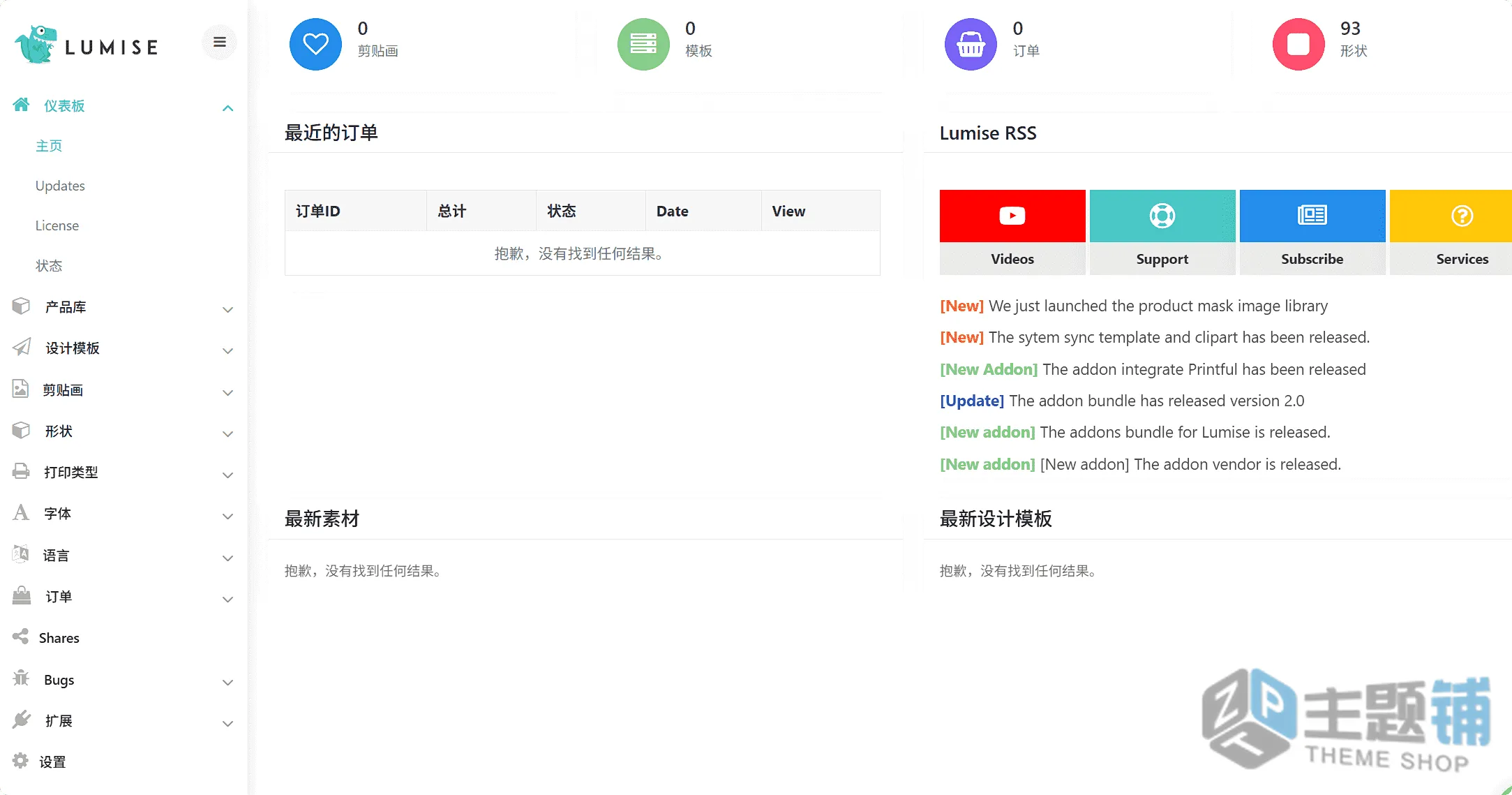Viewport: 1512px width, 795px height.
Task: Click the red shapes stat icon
Action: point(1298,44)
